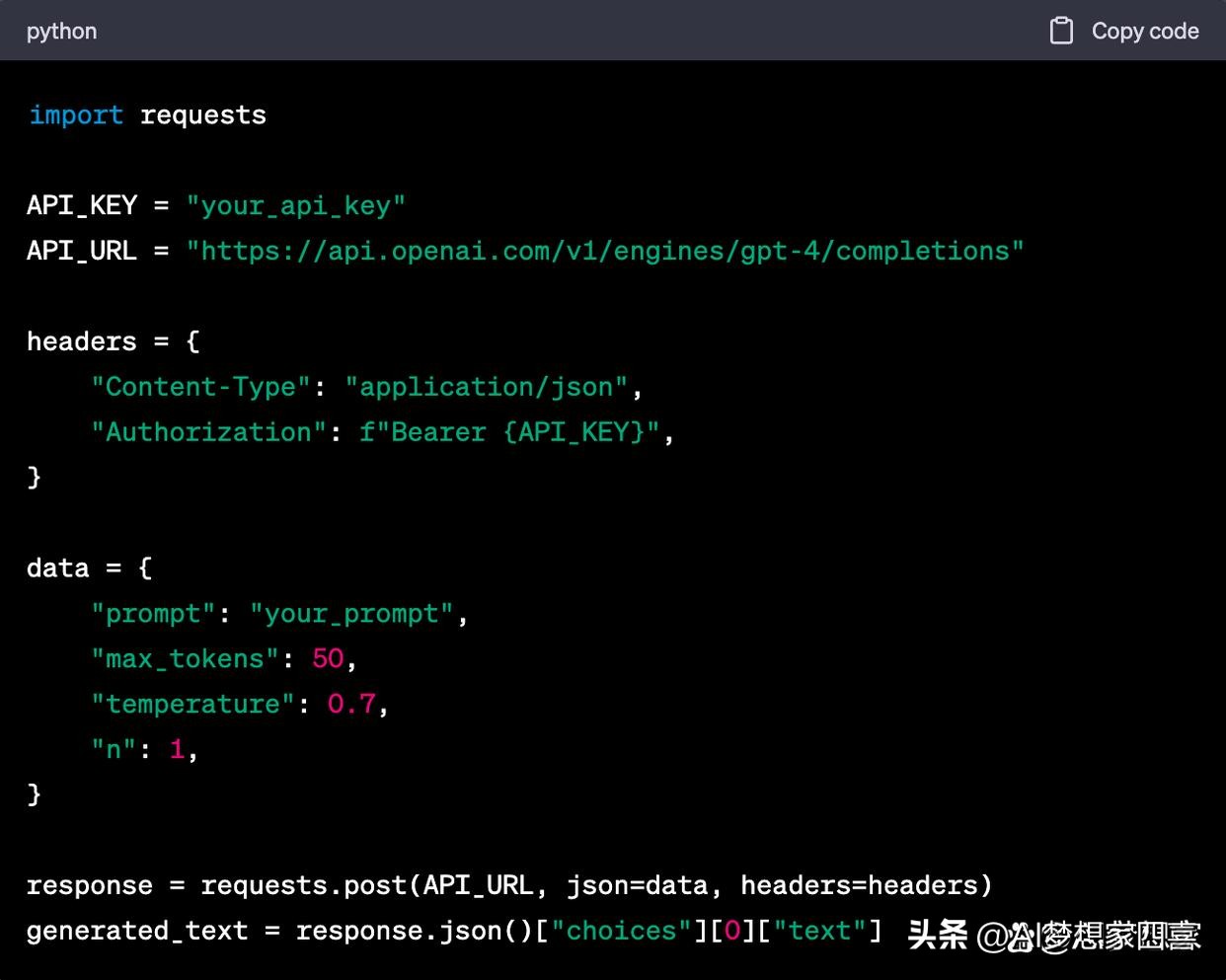This screenshot has height=980, width=1226.
Task: Click the OpenAI completions URL string
Action: [x=604, y=251]
